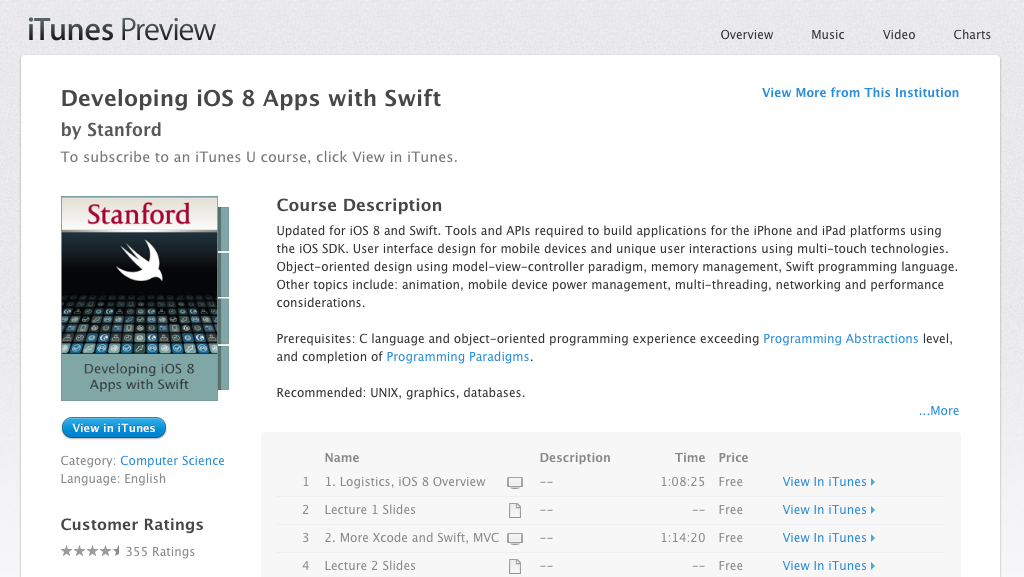Select row '1. Logistics, iOS 8 Overview'

611,482
